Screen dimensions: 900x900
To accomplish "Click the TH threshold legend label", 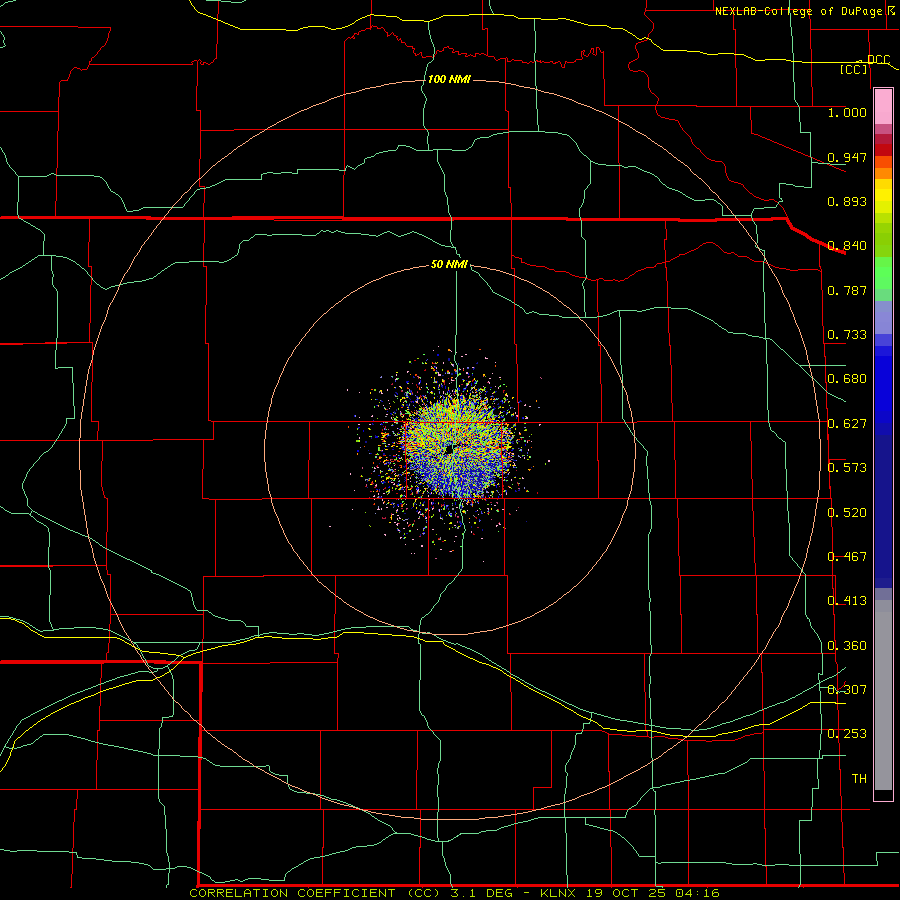I will (859, 779).
